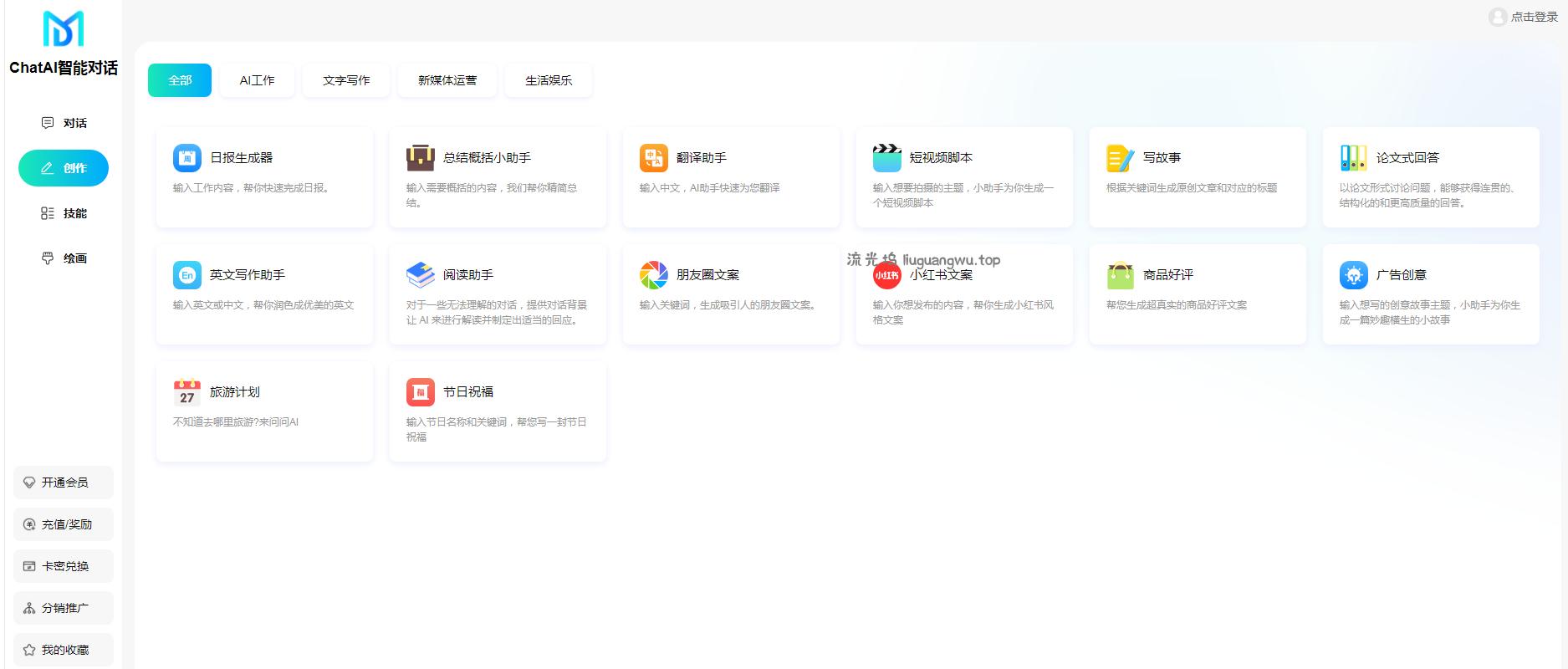Go to the 技能 skills section

(x=64, y=213)
